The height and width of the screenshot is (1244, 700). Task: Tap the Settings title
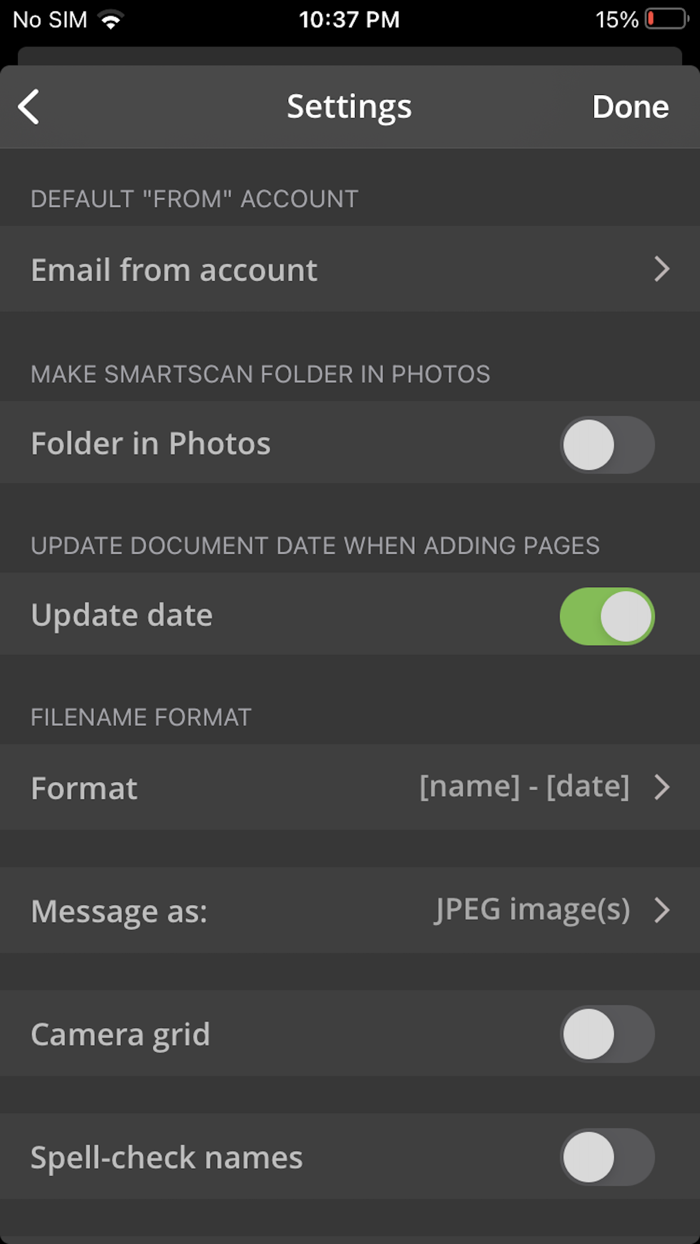tap(349, 106)
